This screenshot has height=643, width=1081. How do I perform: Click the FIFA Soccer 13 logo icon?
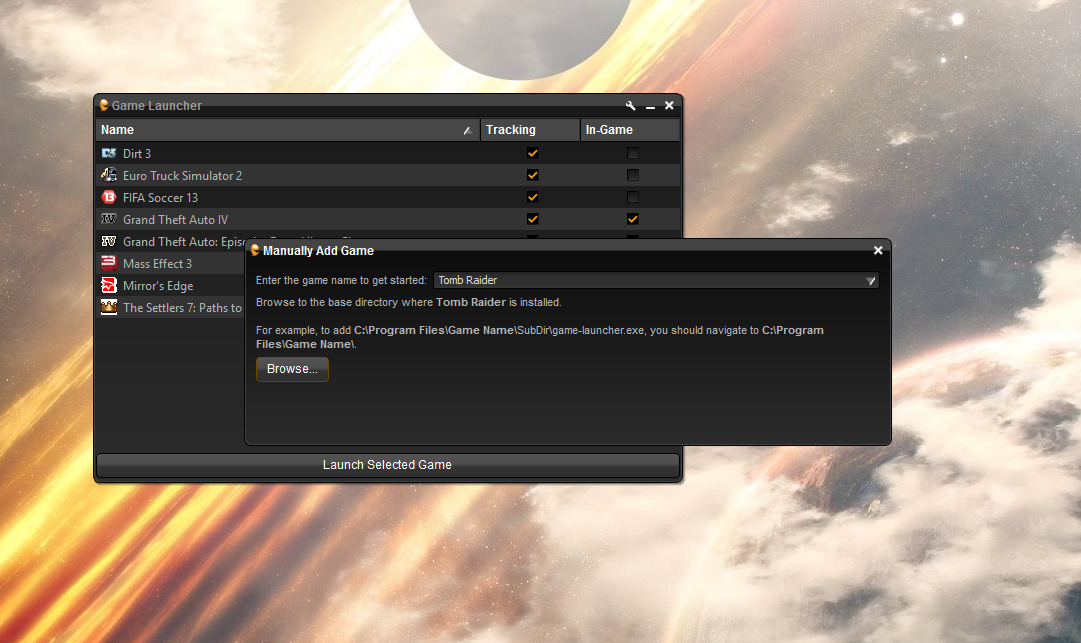point(110,197)
